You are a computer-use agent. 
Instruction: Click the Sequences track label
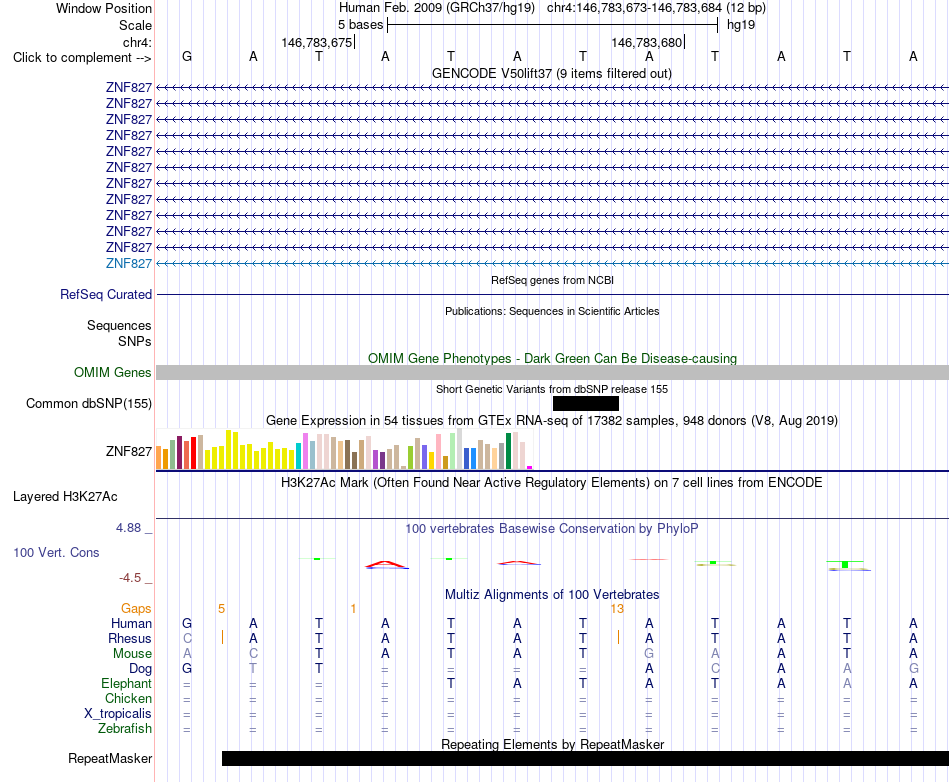pos(119,325)
